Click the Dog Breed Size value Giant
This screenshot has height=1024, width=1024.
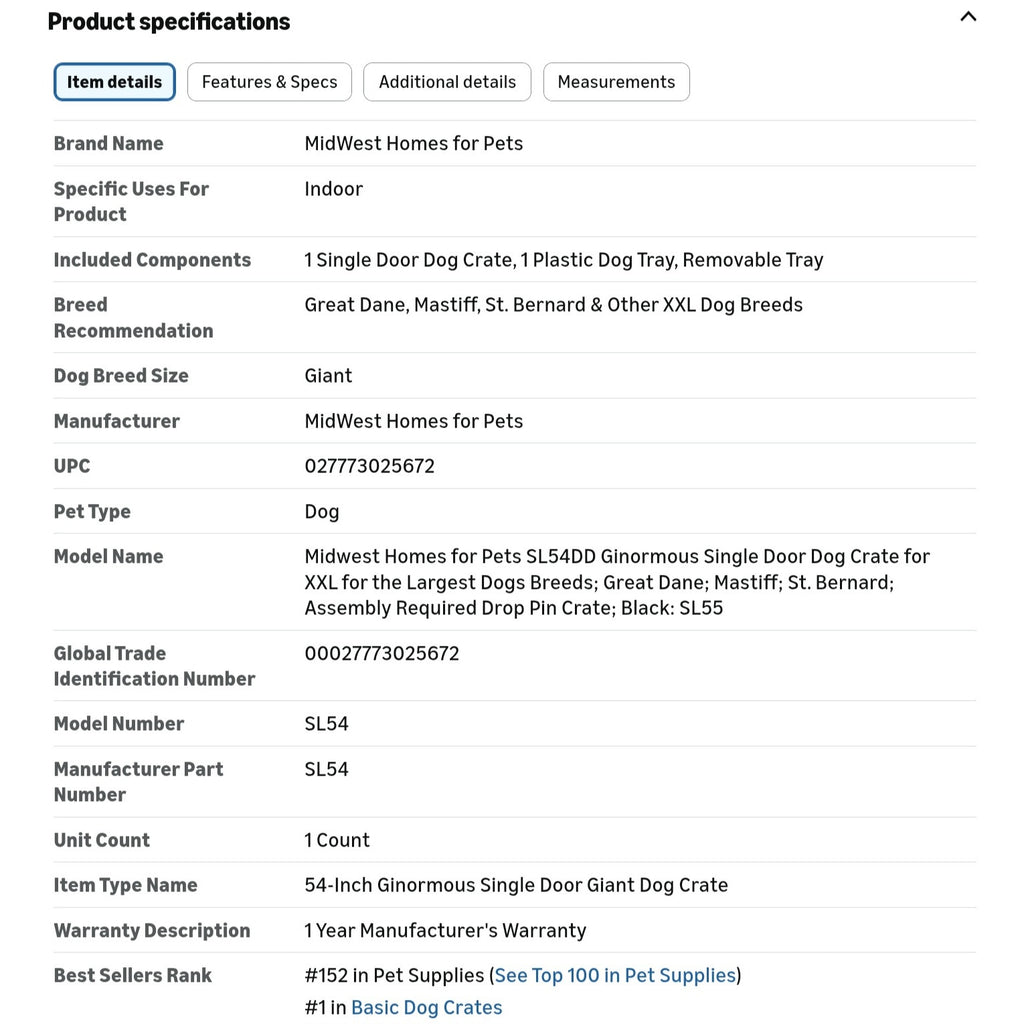pos(328,376)
